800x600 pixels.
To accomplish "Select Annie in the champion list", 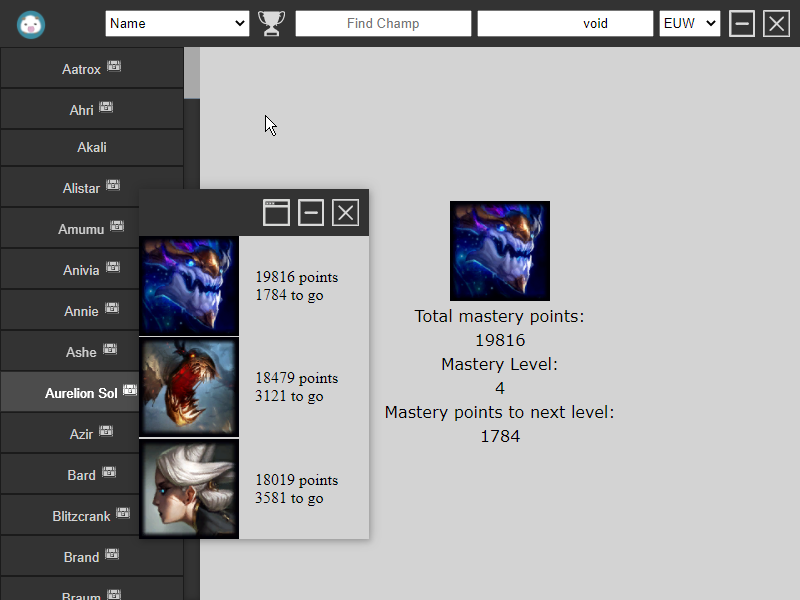I will click(x=70, y=310).
